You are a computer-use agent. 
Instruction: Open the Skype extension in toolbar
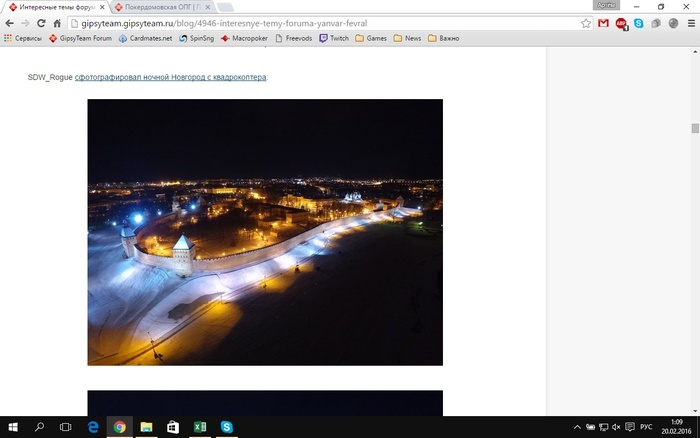[638, 23]
